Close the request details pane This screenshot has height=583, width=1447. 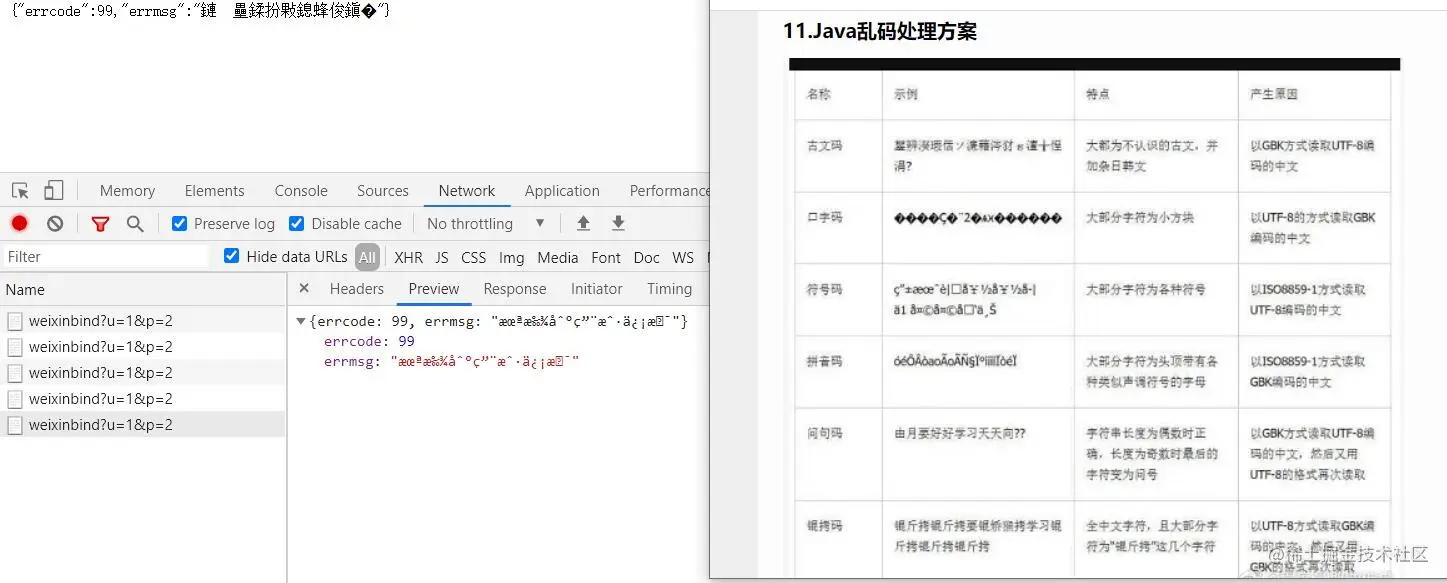click(x=304, y=288)
